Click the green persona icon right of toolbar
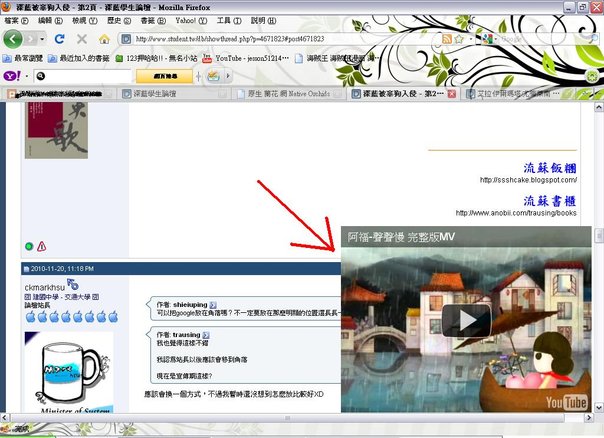 (x=592, y=76)
